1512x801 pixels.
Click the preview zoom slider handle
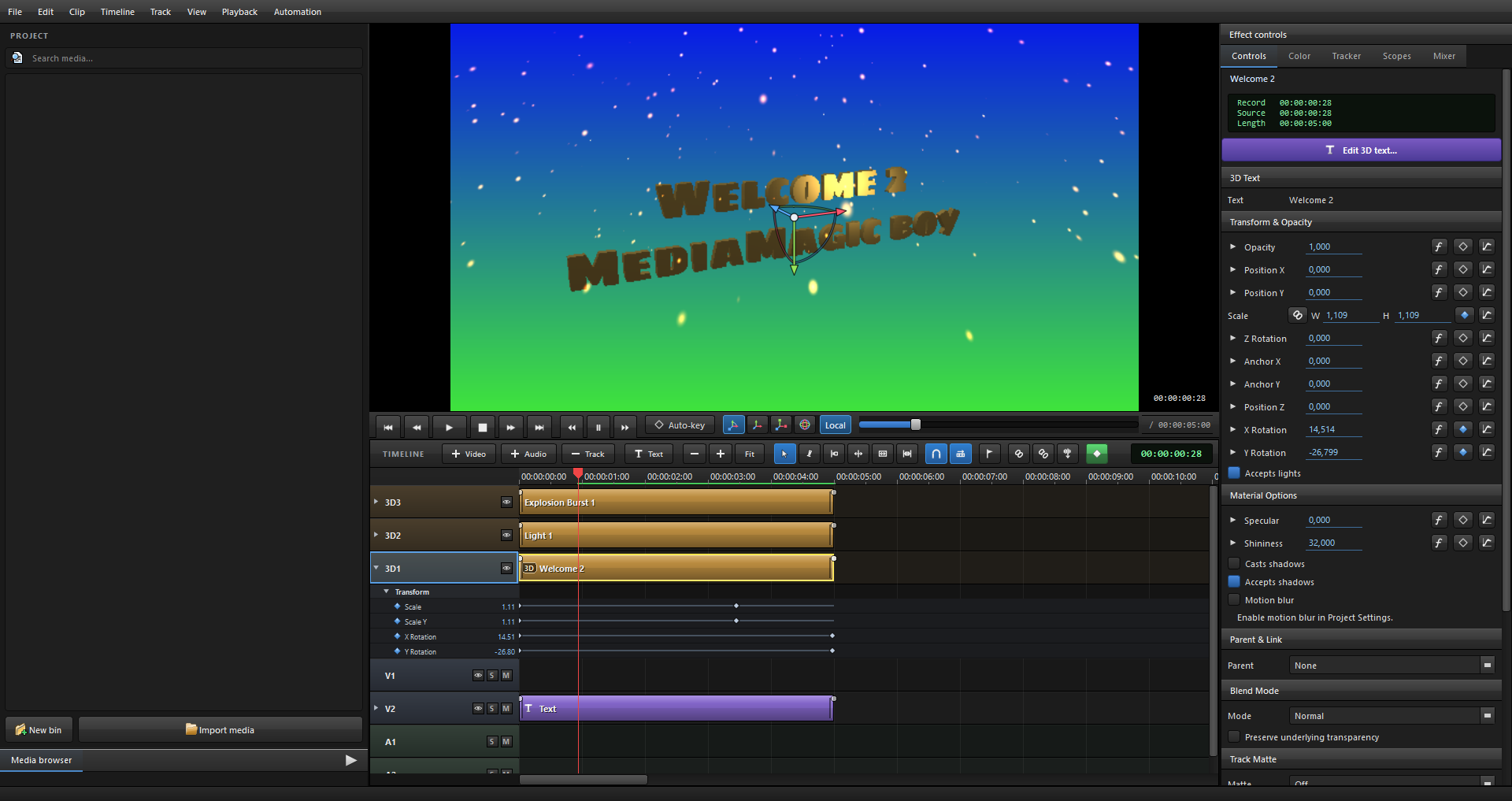pos(916,425)
